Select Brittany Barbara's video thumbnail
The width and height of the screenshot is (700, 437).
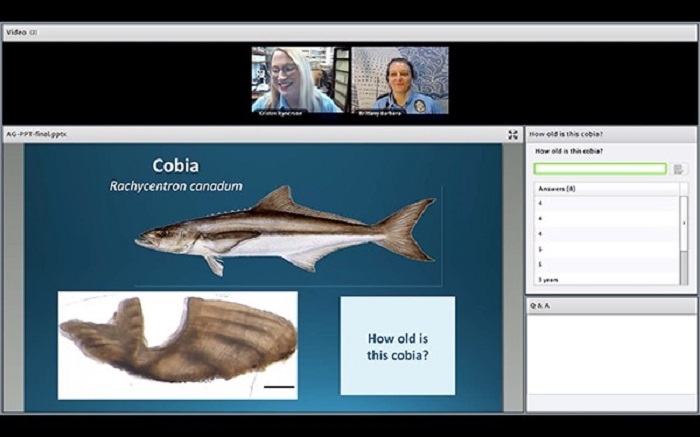pos(399,79)
